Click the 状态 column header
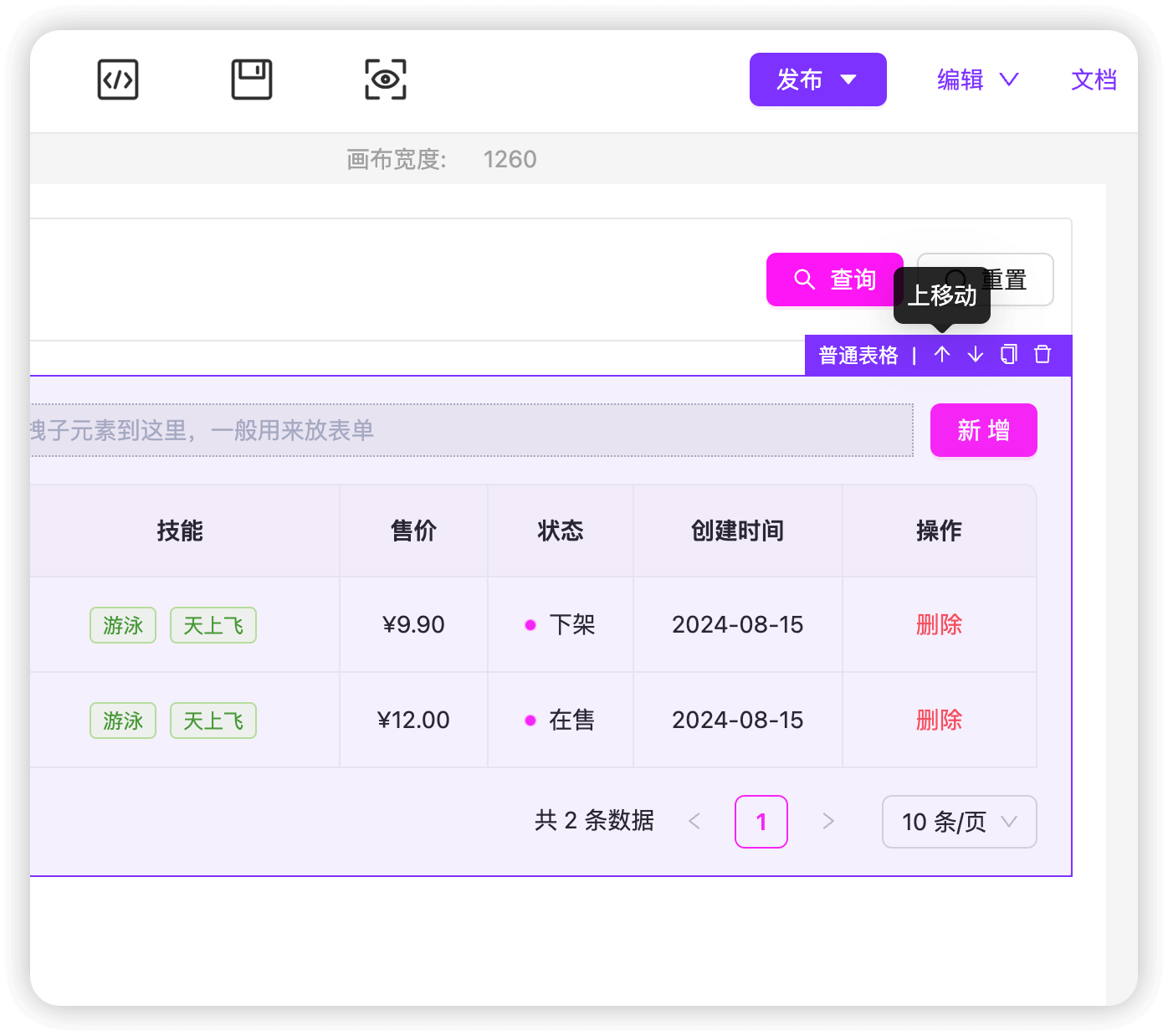The image size is (1168, 1036). click(561, 531)
